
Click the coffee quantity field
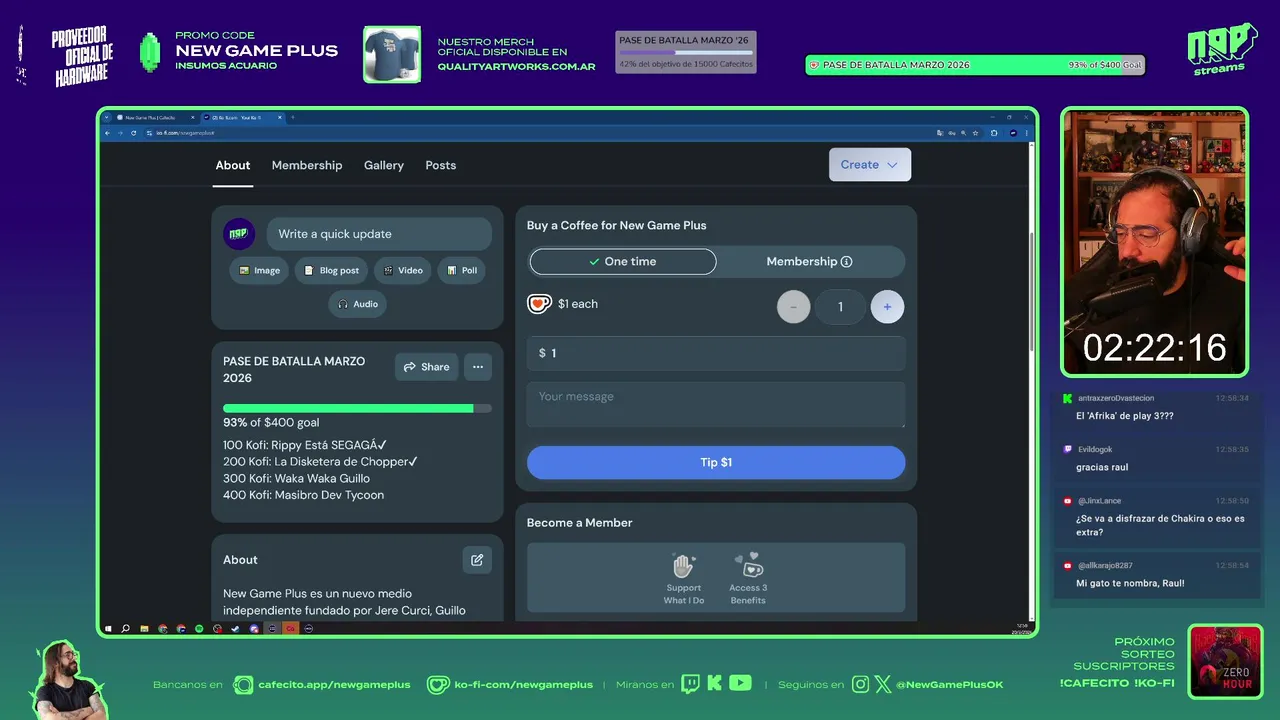tap(840, 307)
